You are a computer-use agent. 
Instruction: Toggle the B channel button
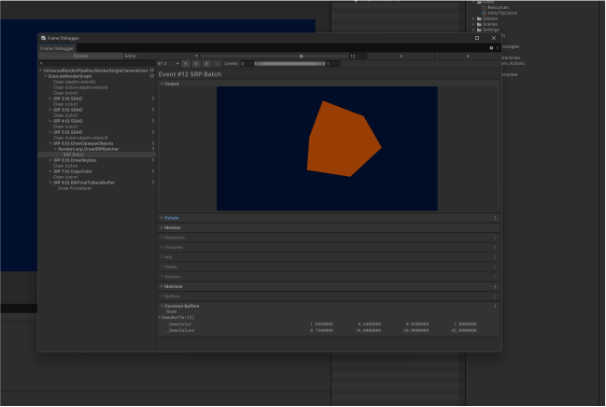click(x=206, y=64)
